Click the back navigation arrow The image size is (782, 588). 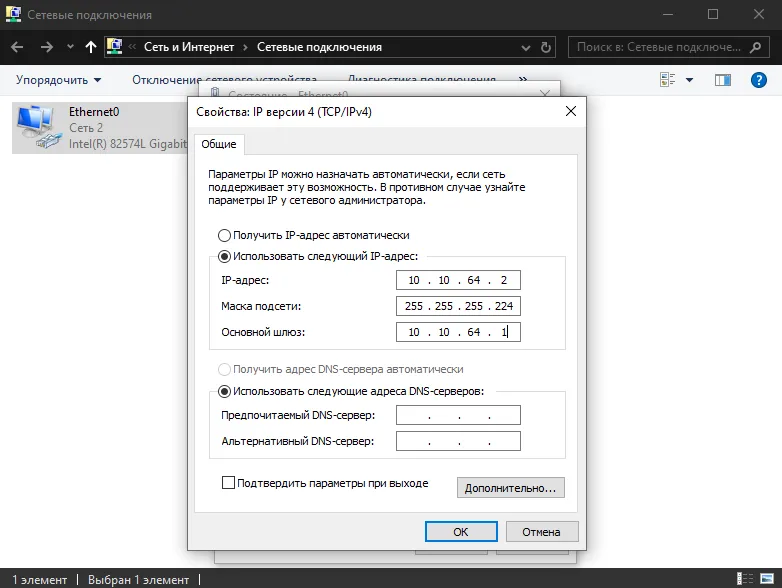point(17,47)
